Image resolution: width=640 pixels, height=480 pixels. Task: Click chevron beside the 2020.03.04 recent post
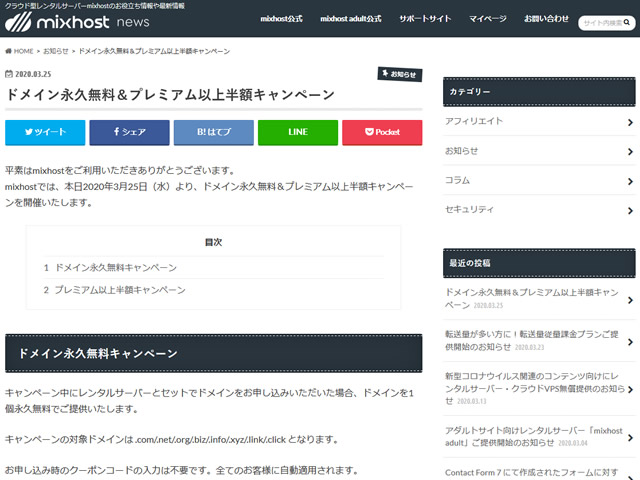coord(630,438)
